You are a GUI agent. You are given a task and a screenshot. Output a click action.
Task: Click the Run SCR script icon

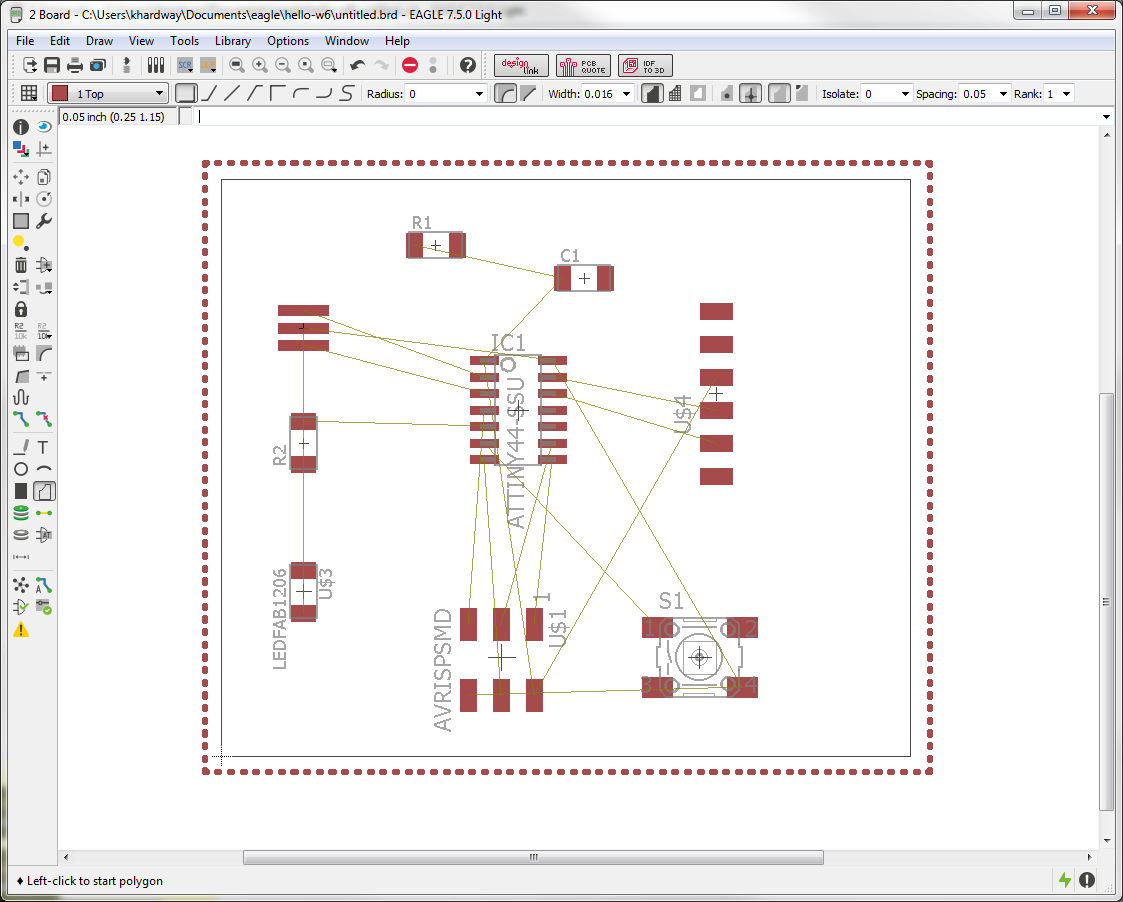[x=185, y=65]
